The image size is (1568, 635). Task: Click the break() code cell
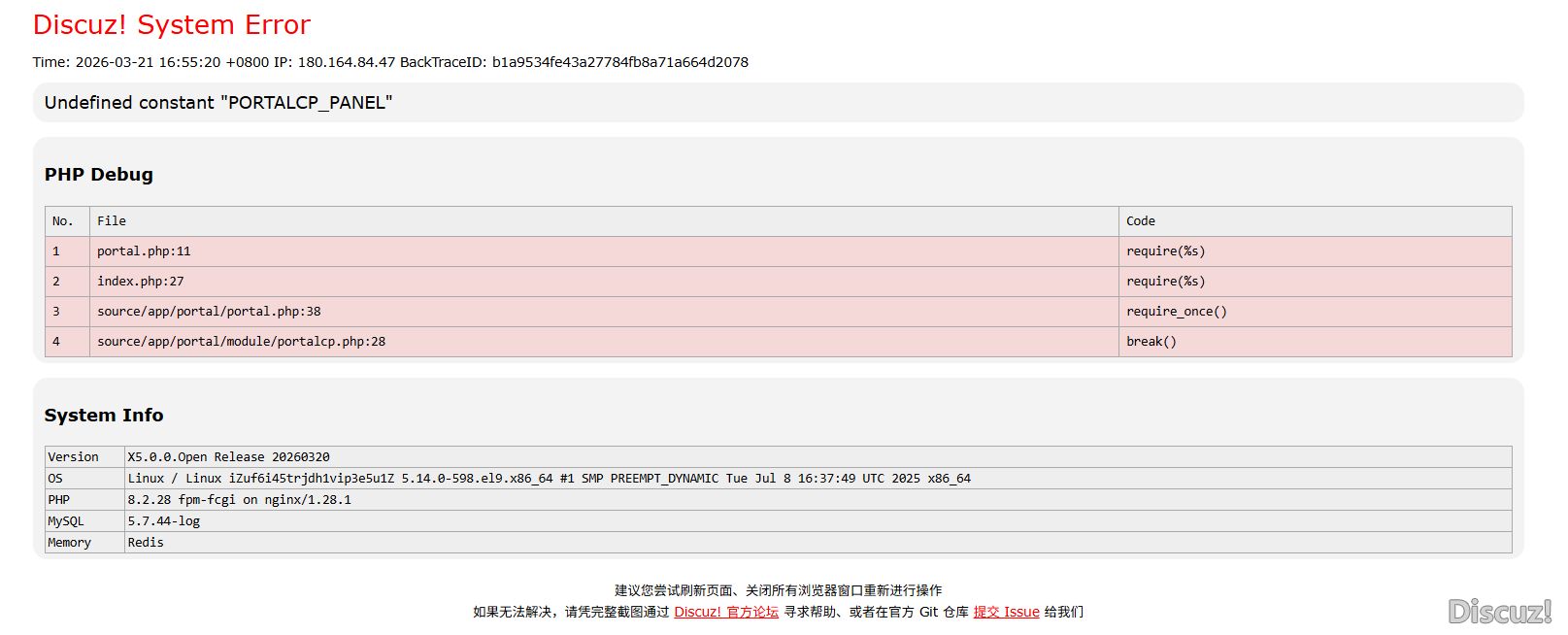tap(1151, 342)
